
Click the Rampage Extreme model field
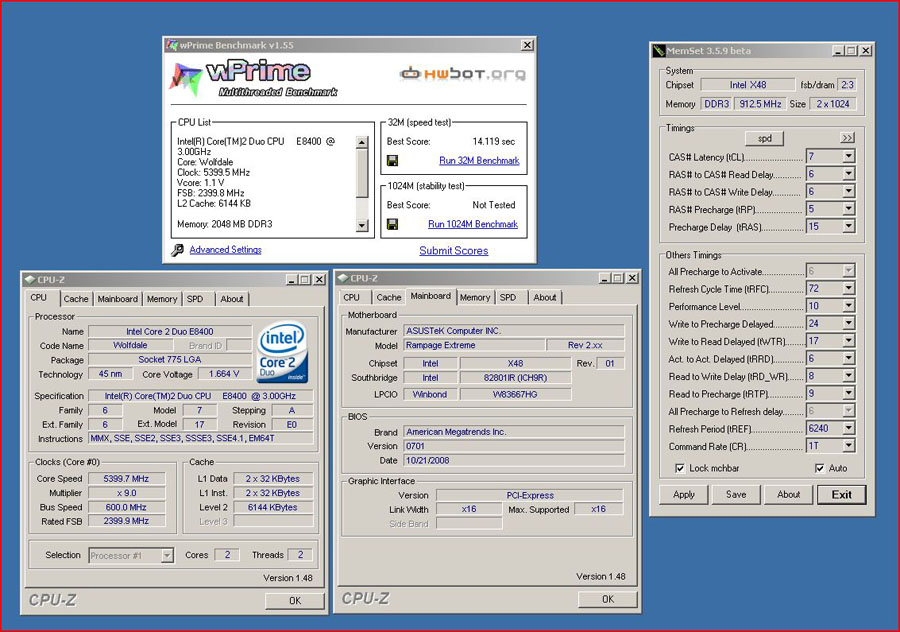tap(474, 346)
